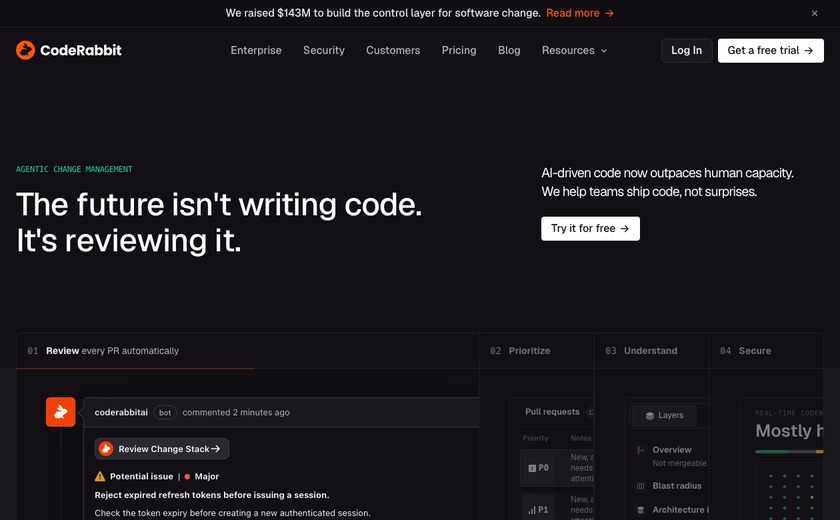Click the Potential issue warning icon
The height and width of the screenshot is (520, 840).
tap(100, 476)
